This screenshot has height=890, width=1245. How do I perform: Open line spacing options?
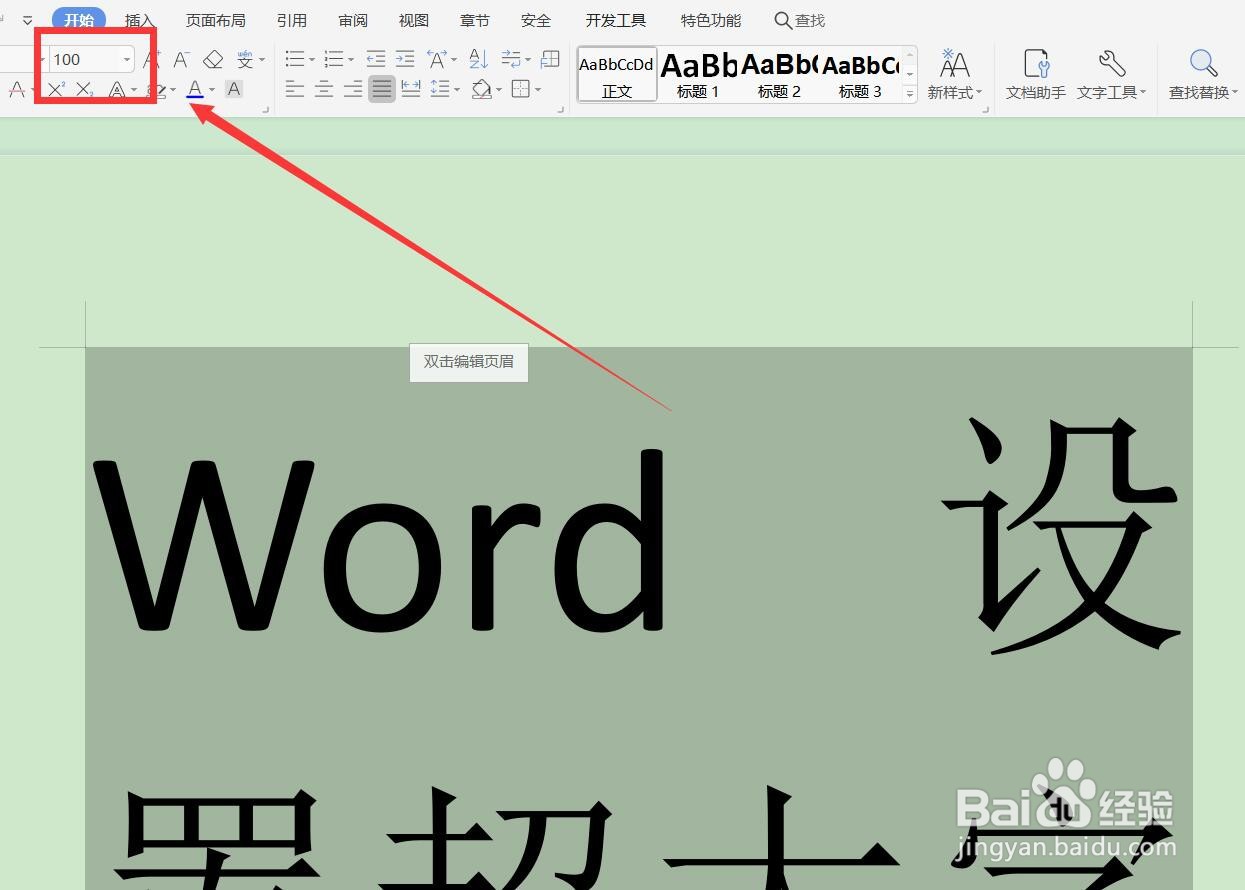click(440, 90)
